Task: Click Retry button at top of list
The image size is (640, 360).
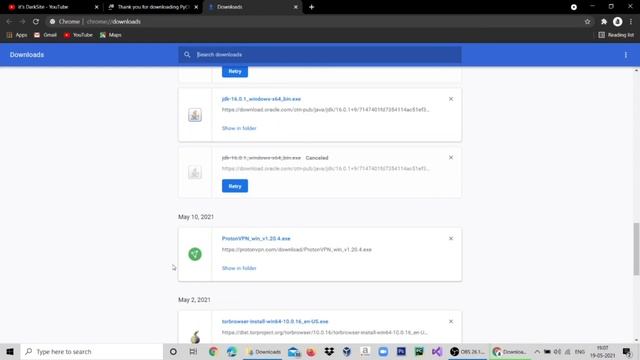Action: coord(235,71)
